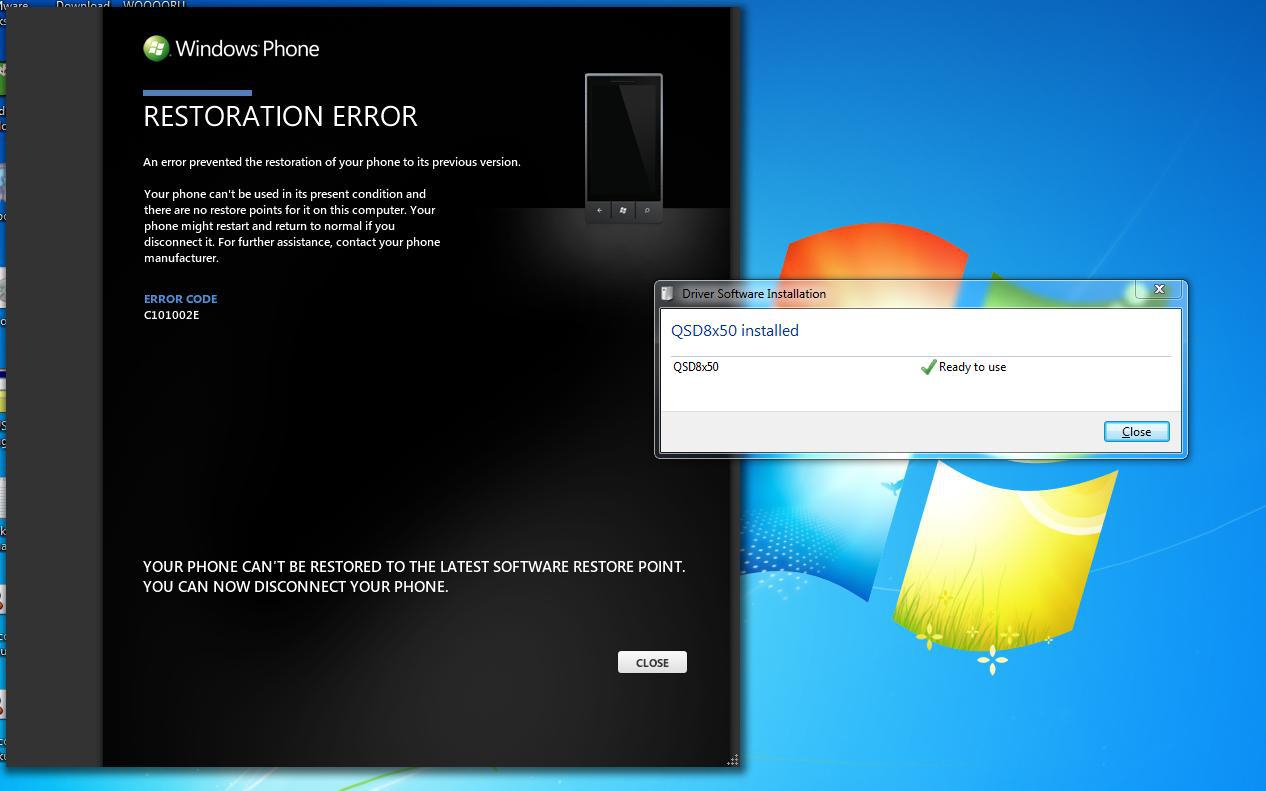Click the Driver Software Installation title text
The width and height of the screenshot is (1266, 791).
pyautogui.click(x=754, y=294)
